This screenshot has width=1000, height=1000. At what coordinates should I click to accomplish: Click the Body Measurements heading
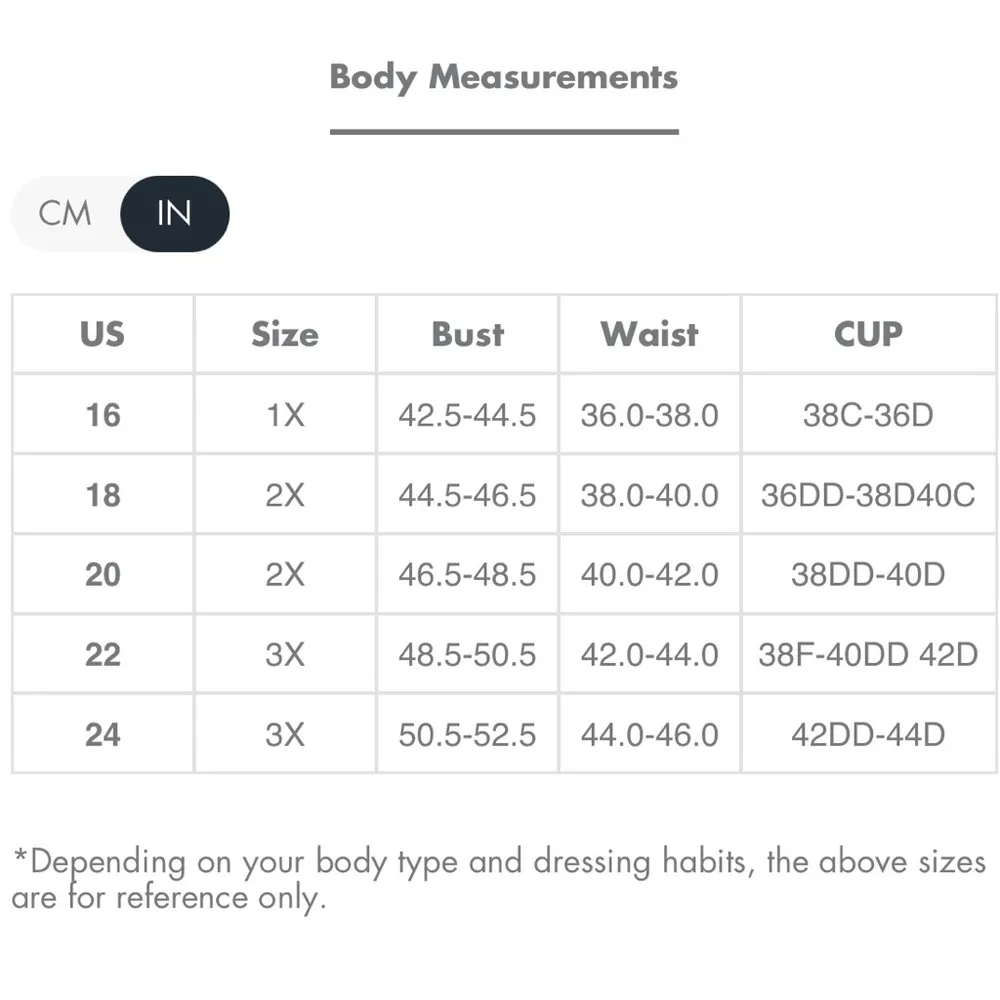pyautogui.click(x=504, y=77)
